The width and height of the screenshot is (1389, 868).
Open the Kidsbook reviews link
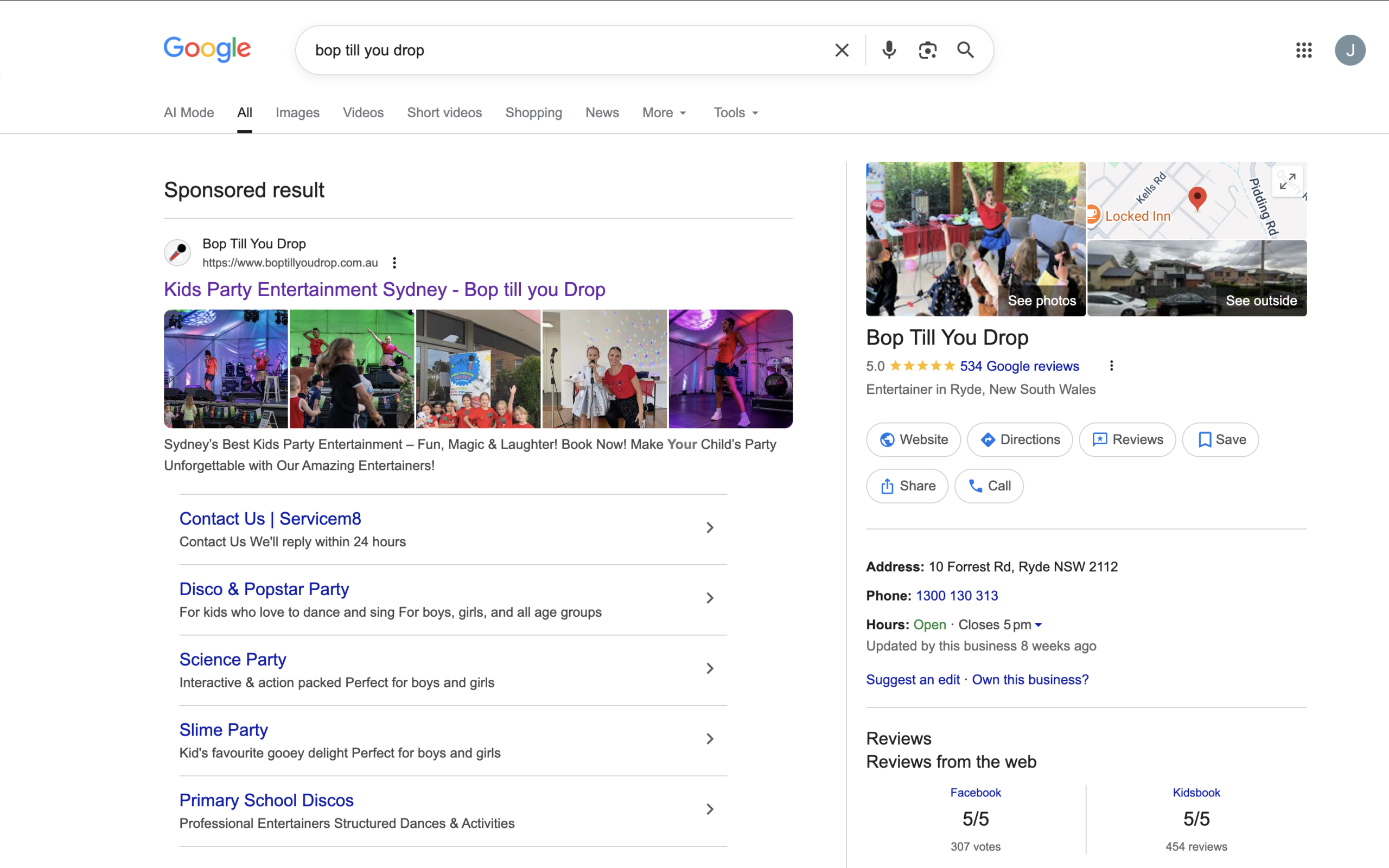pos(1196,793)
